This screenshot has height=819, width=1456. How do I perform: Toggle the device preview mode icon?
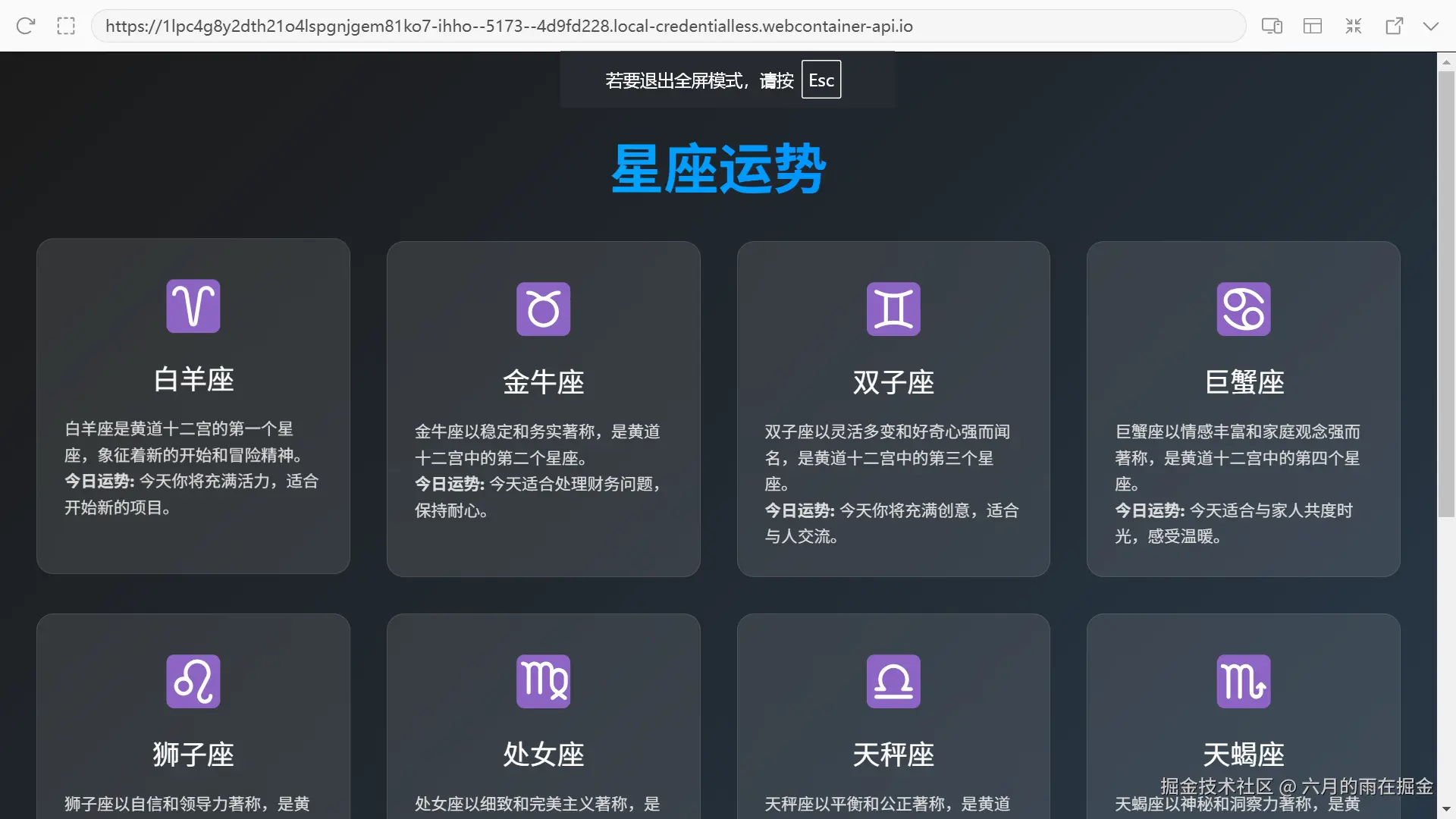tap(1272, 26)
